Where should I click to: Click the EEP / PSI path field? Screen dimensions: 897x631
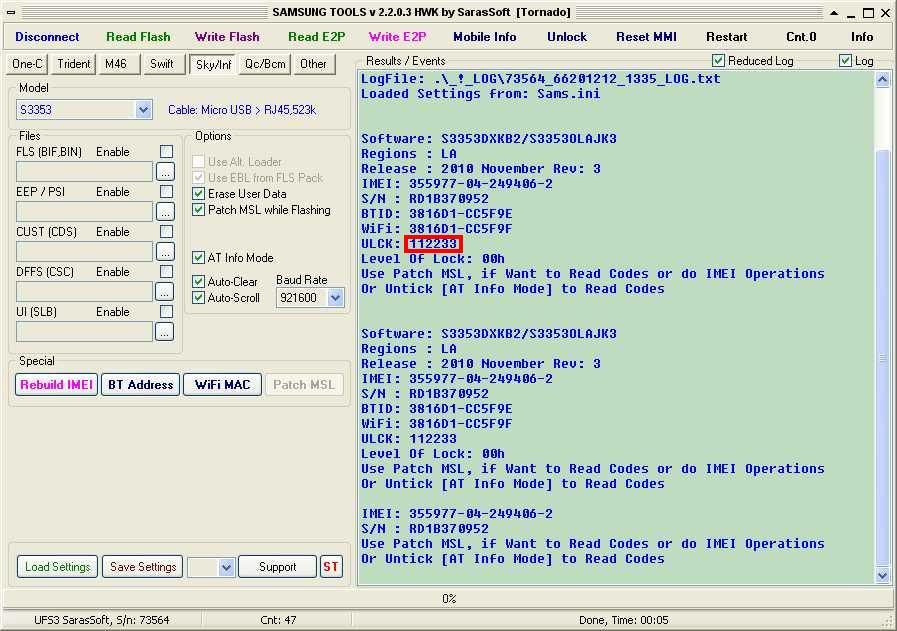(84, 212)
